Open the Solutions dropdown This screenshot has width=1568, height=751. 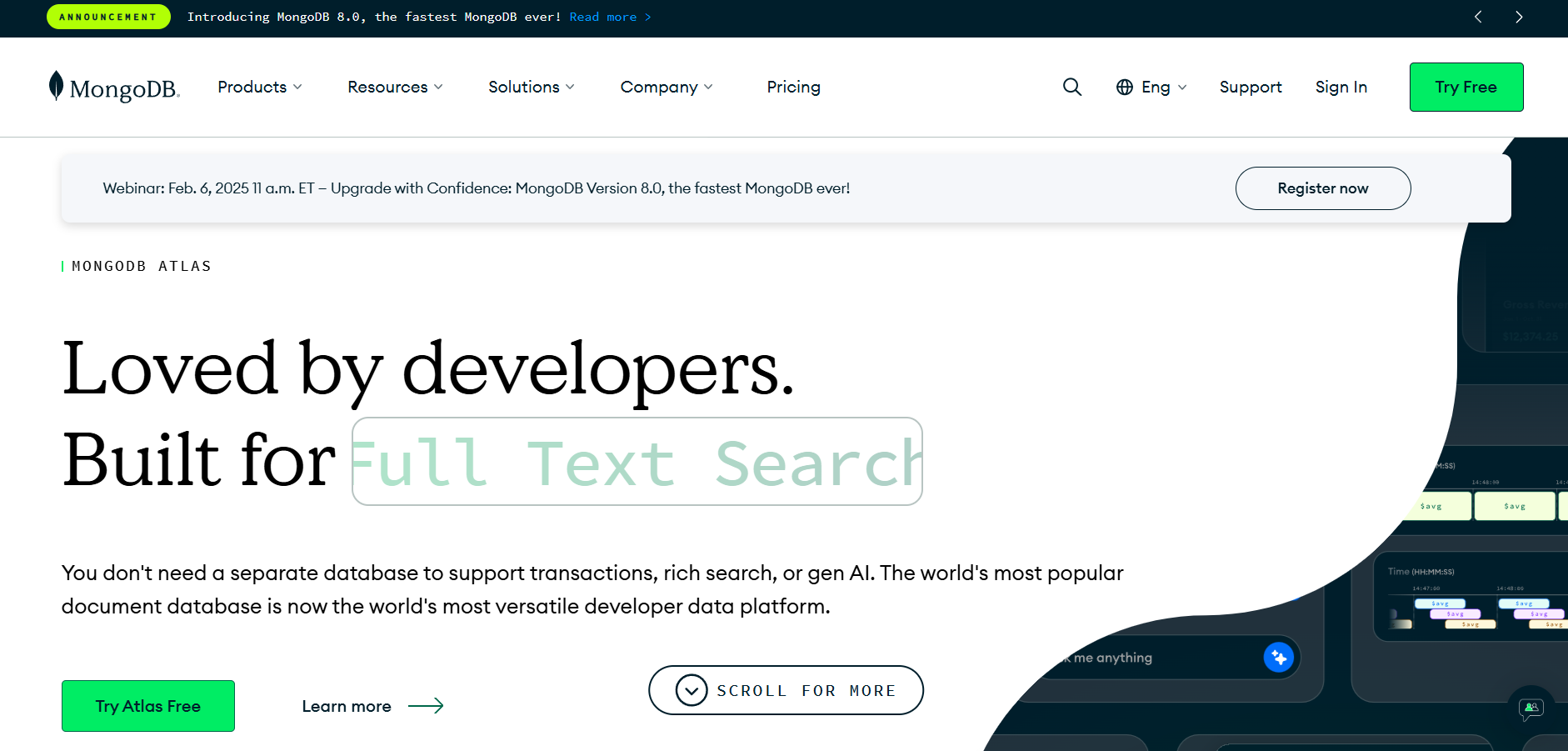531,87
